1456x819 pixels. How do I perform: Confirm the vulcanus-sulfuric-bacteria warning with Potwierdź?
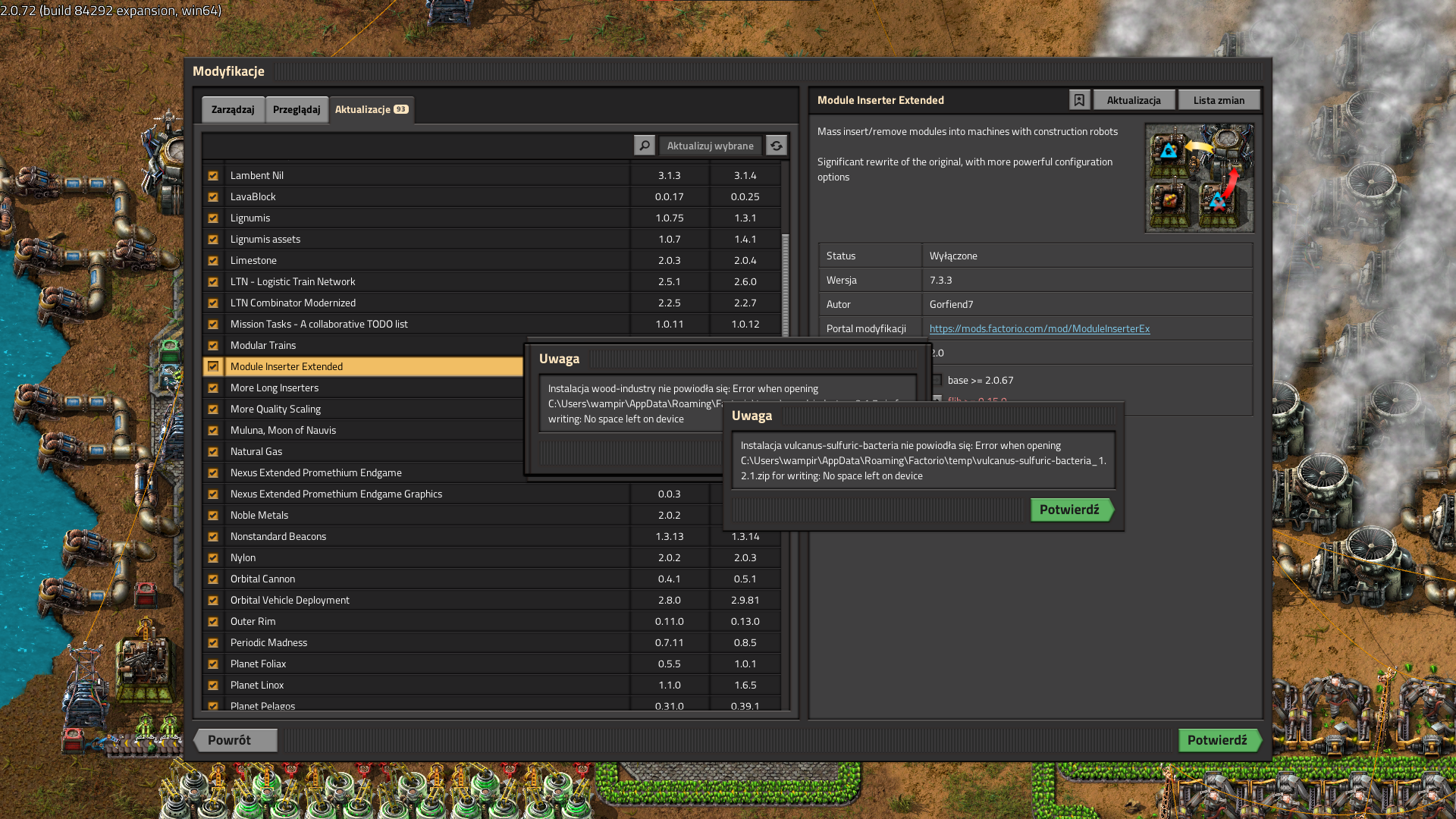(1069, 510)
